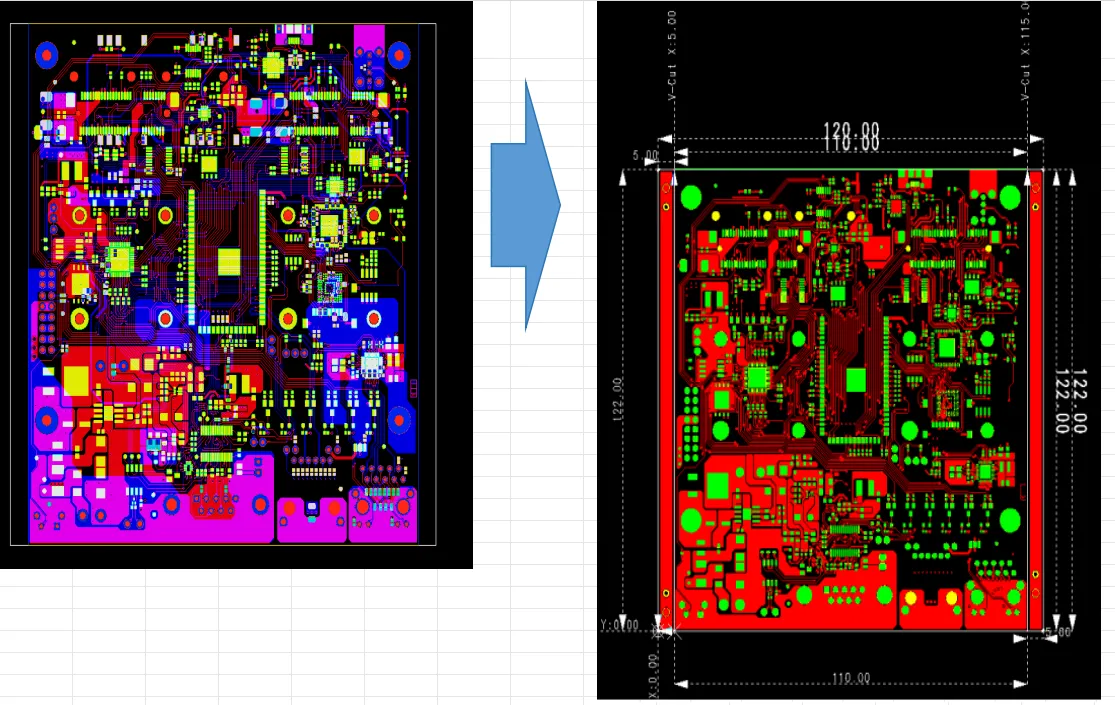Select the blue arrow shape between images
Image resolution: width=1115 pixels, height=705 pixels.
tap(526, 205)
